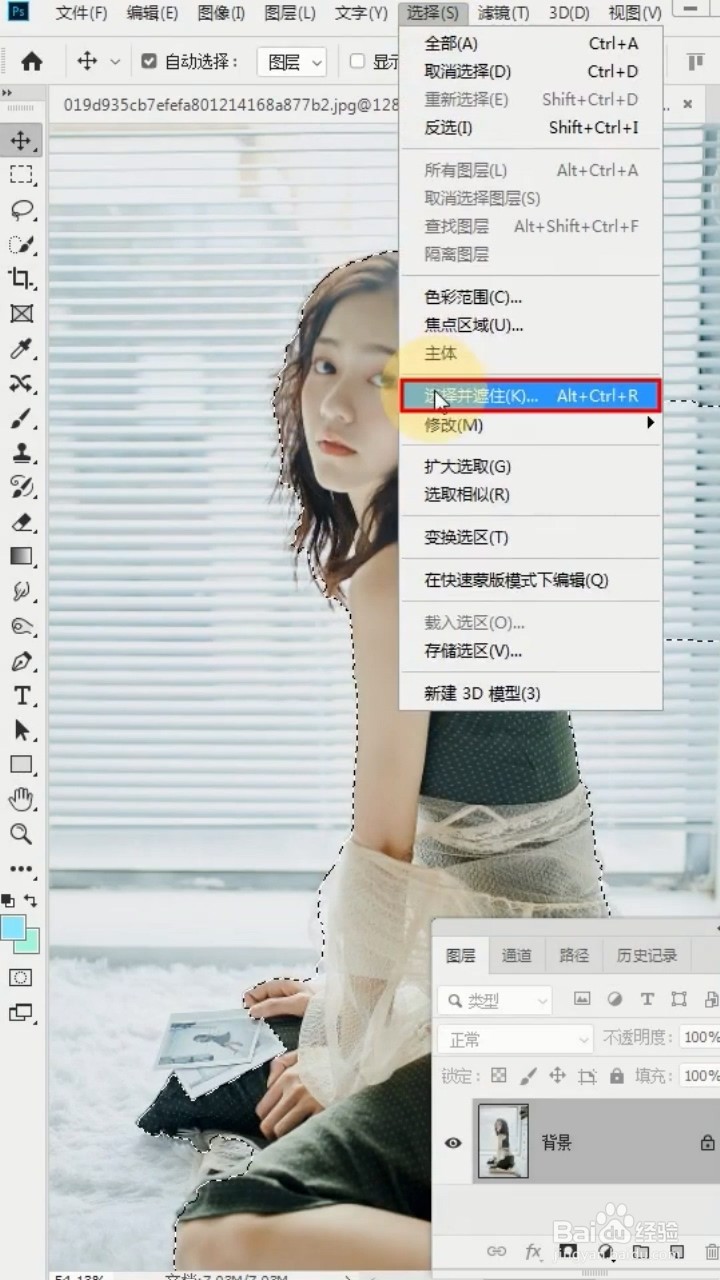Select the Eyedropper tool
Viewport: 720px width, 1280px height.
pos(21,349)
